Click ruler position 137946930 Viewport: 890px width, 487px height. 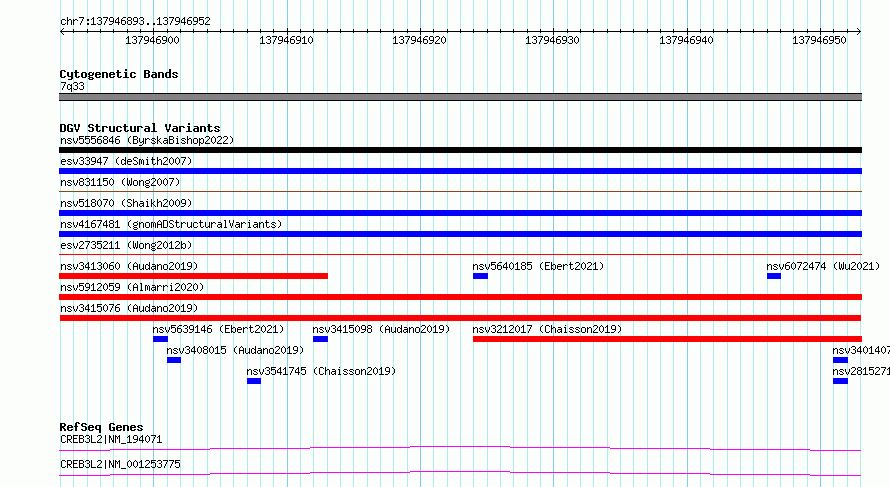pos(552,40)
